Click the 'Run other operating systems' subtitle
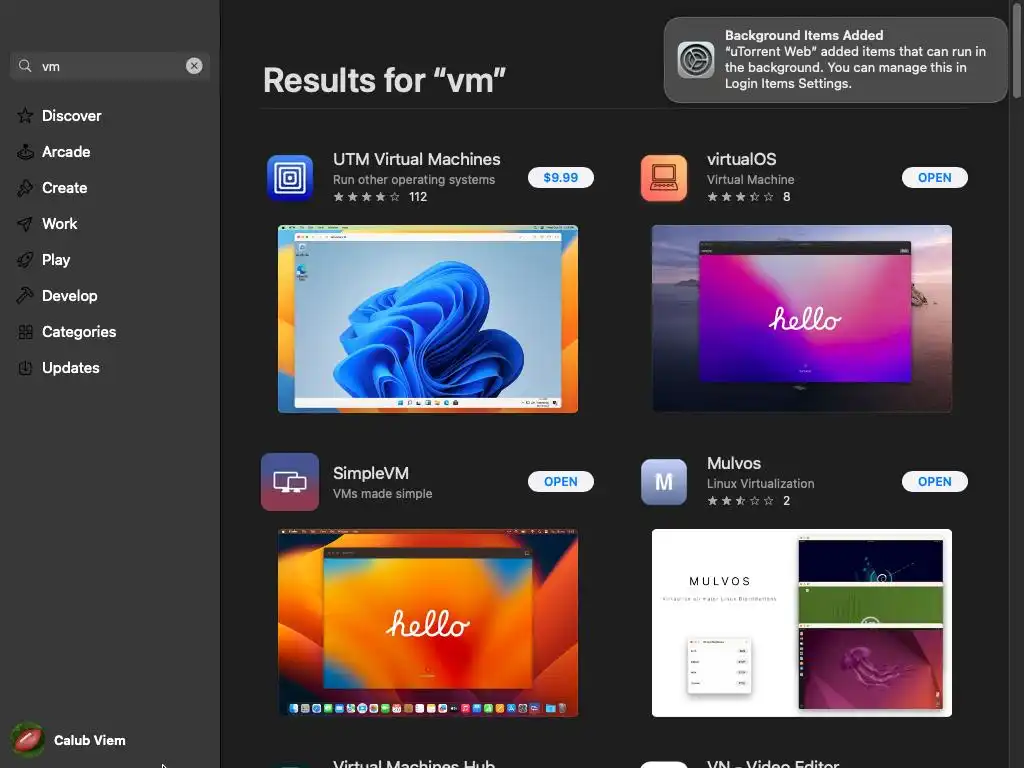This screenshot has height=768, width=1024. 414,180
